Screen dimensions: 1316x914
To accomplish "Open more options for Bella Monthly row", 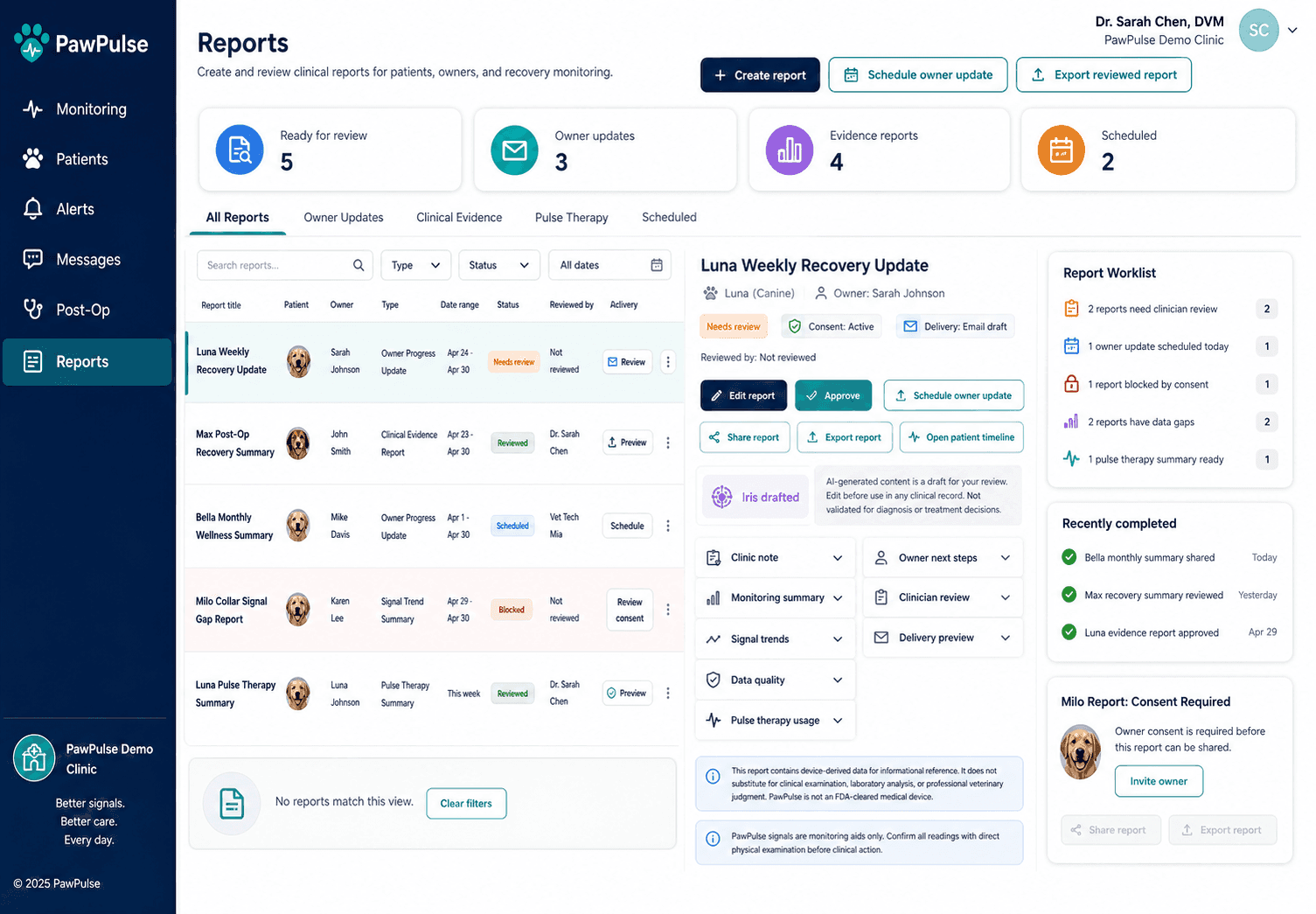I will tap(668, 526).
